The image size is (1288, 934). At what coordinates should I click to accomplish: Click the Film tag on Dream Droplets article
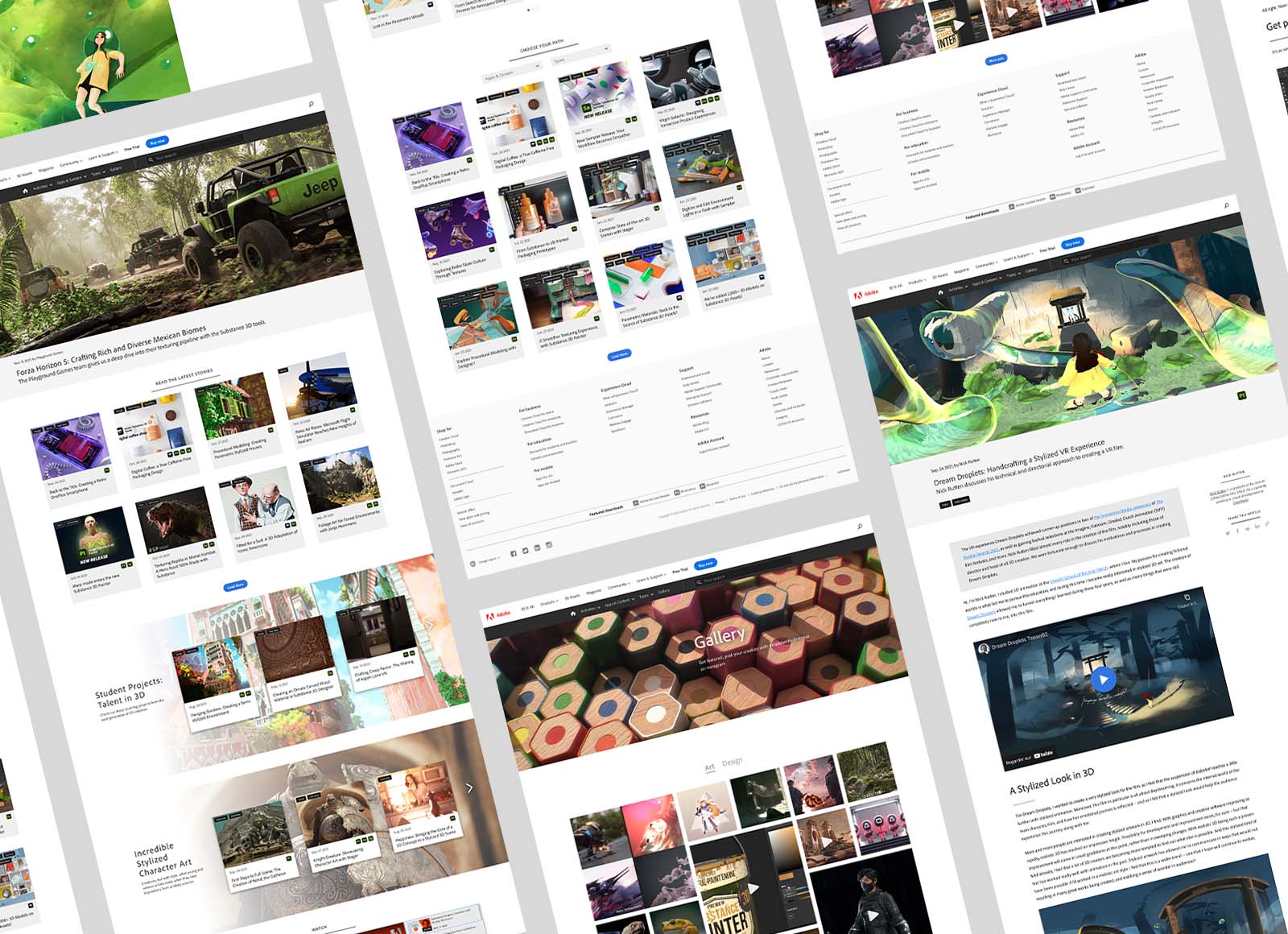point(945,504)
